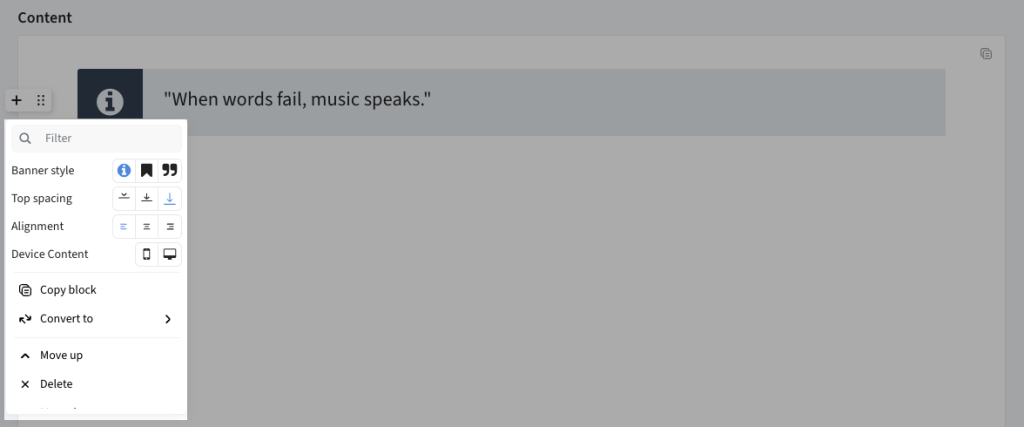Click the Filter search field
This screenshot has width=1024, height=427.
point(96,138)
